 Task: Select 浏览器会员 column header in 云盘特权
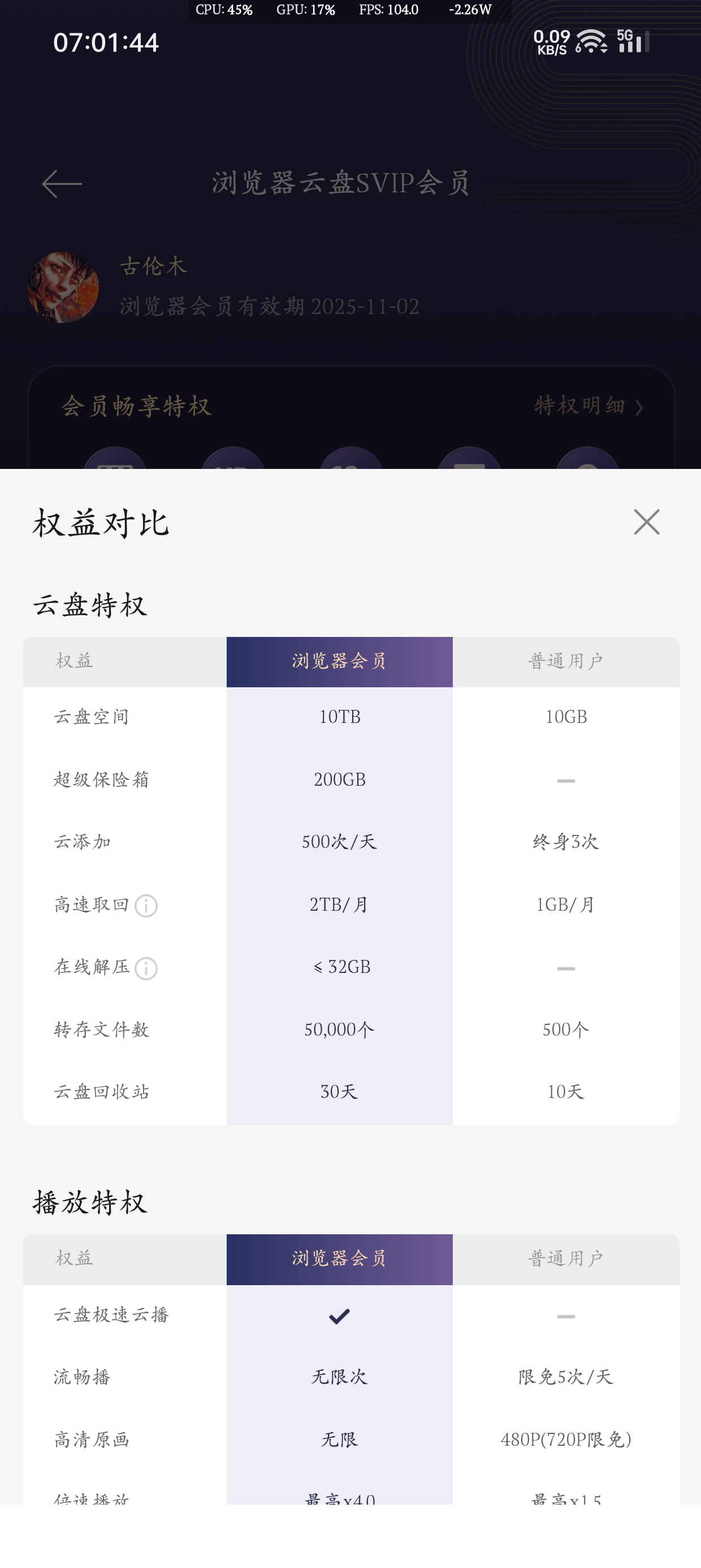(339, 662)
